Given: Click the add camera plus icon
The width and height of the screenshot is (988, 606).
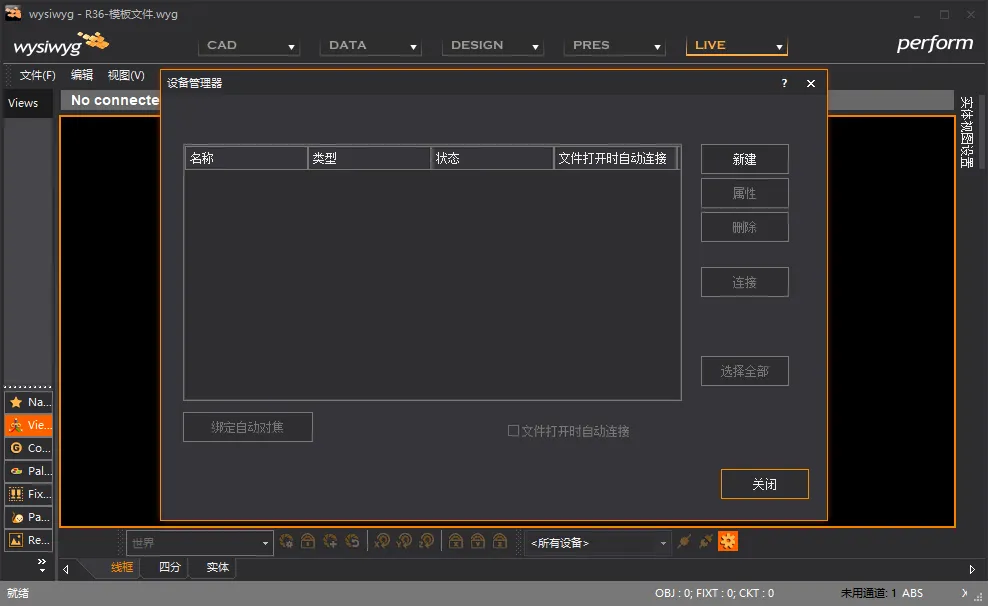Looking at the screenshot, I should [x=330, y=541].
